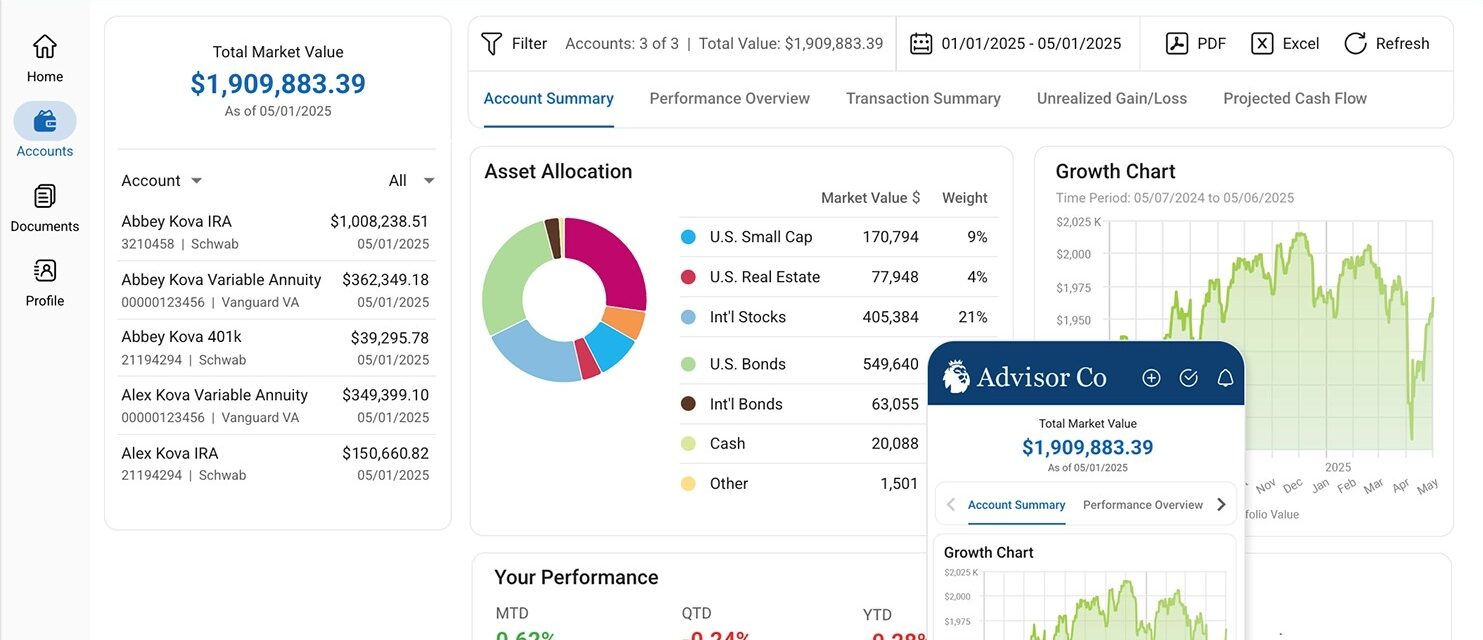Click the U.S. Bonds 549,640 value
The image size is (1483, 640).
click(x=890, y=364)
